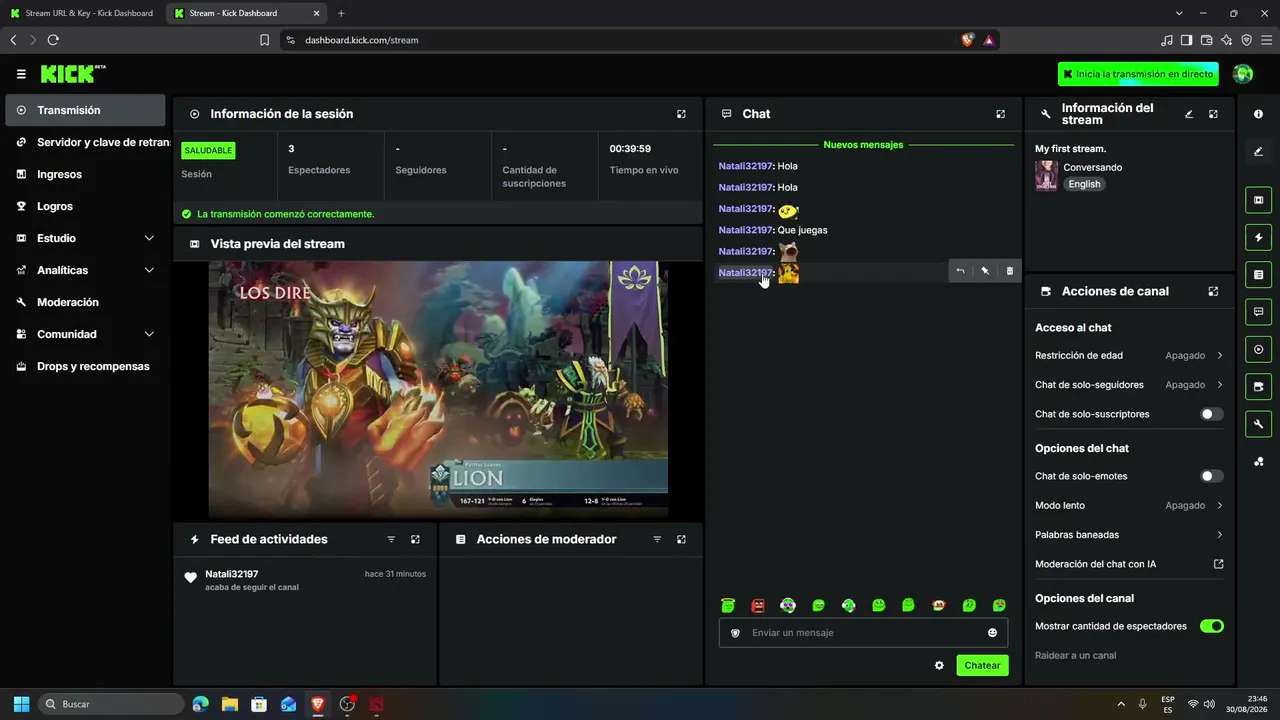Open Modo lento options
Viewport: 1280px width, 720px height.
1129,505
